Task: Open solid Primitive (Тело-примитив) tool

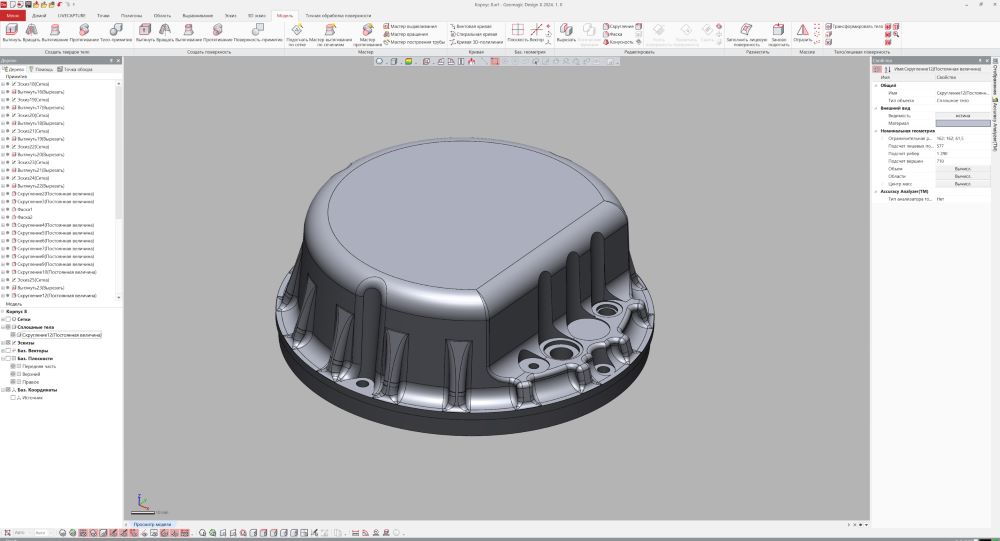Action: pos(116,33)
